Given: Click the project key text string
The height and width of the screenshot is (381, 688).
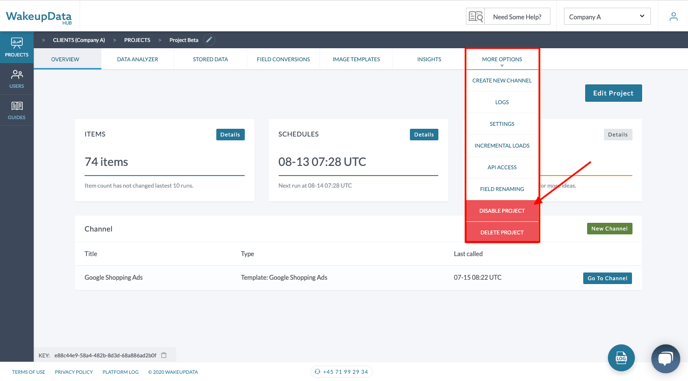Looking at the screenshot, I should tap(105, 355).
